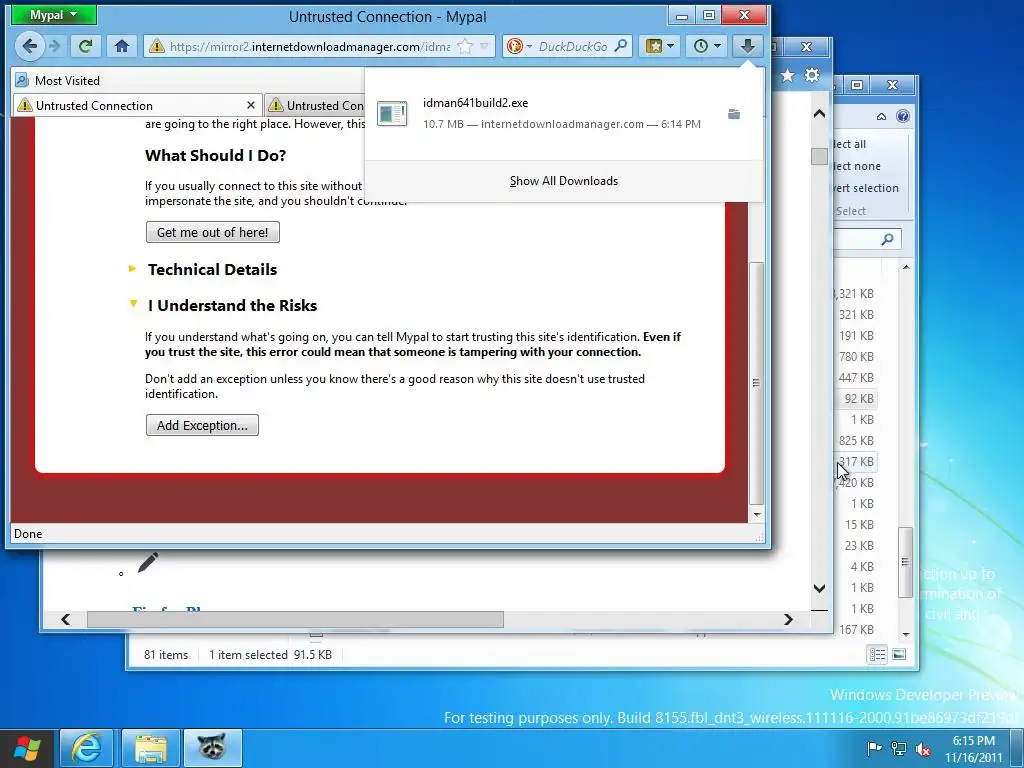Click the internetdownloadmanager.com address field
Viewport: 1024px width, 768px height.
click(310, 46)
